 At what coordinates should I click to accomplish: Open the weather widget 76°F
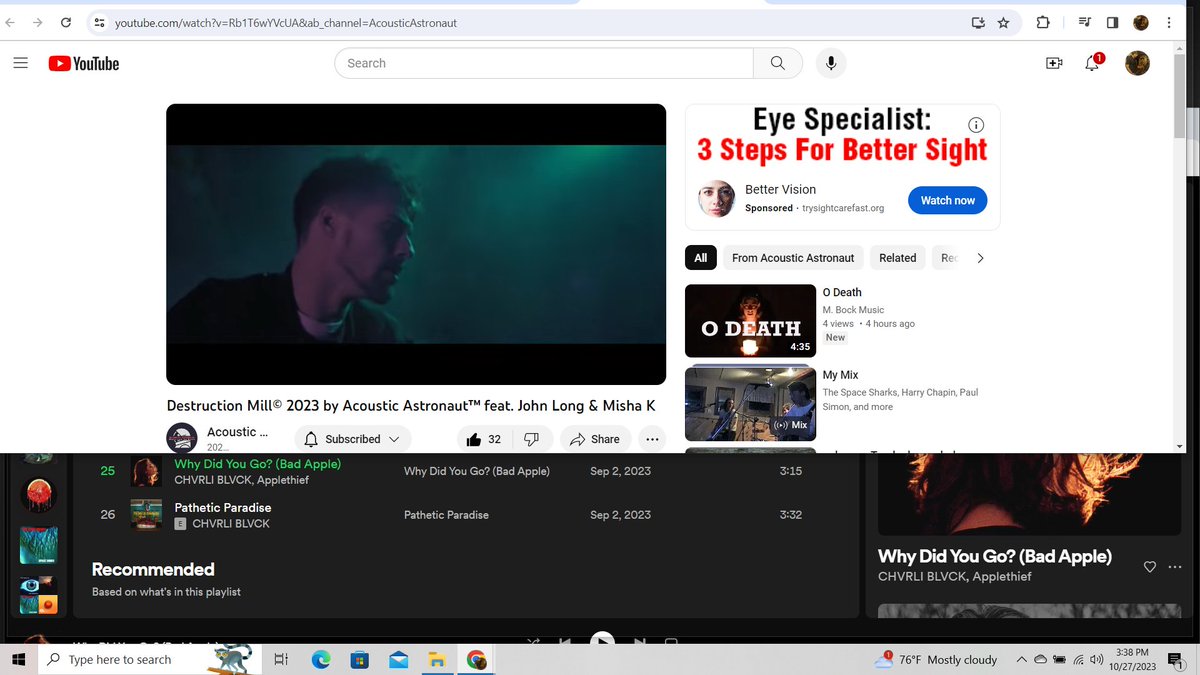tap(935, 660)
